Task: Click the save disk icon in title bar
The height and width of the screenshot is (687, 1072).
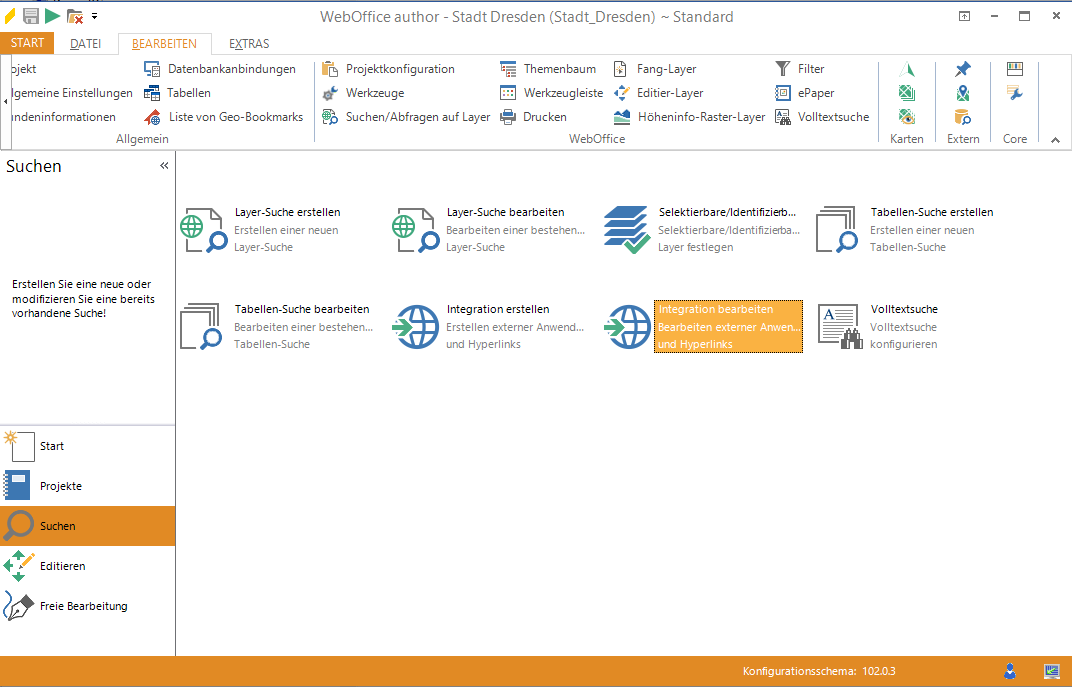Action: [x=31, y=16]
